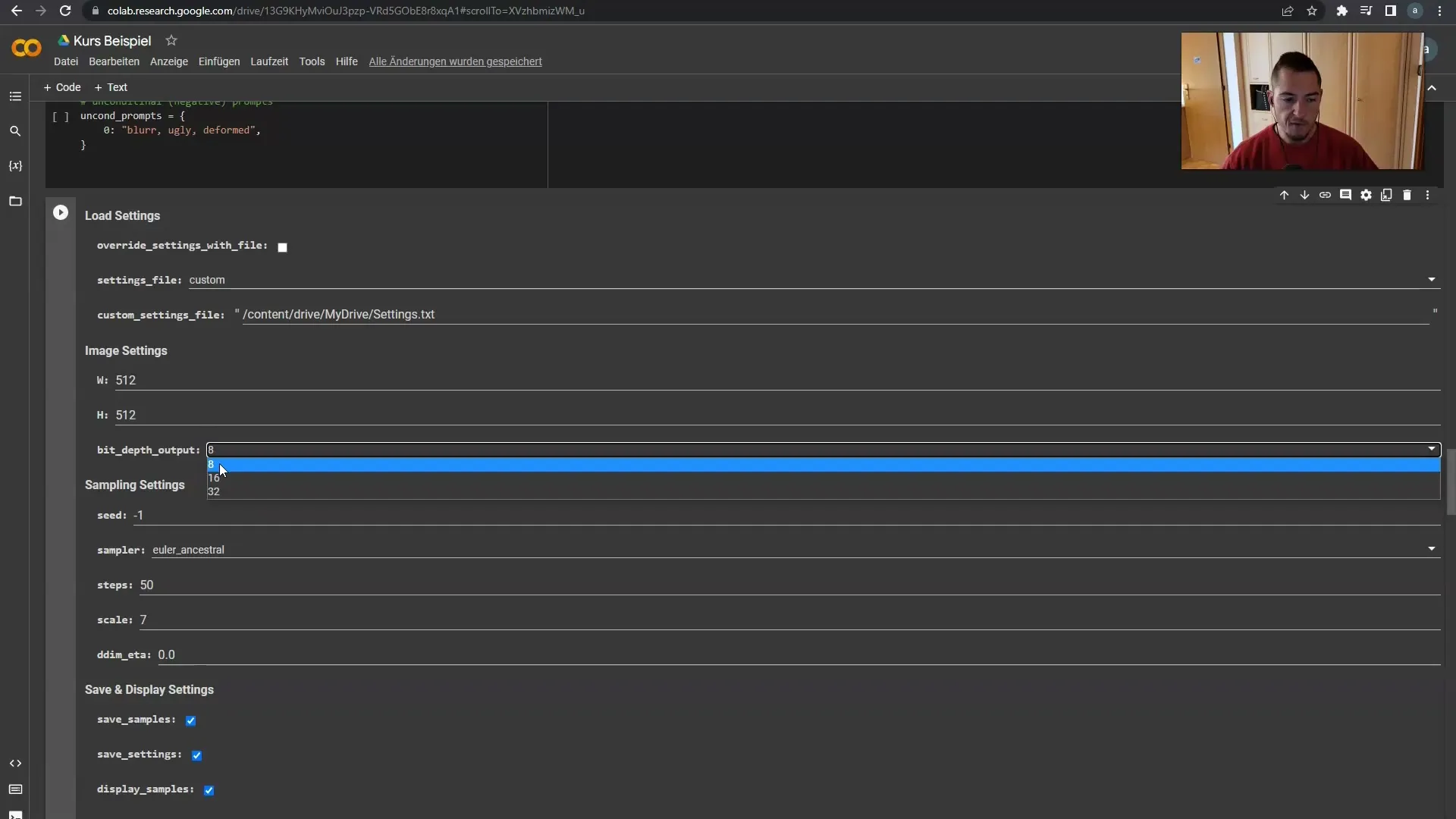1456x819 pixels.
Task: Star the Kurs Beispiel notebook
Action: [x=171, y=40]
